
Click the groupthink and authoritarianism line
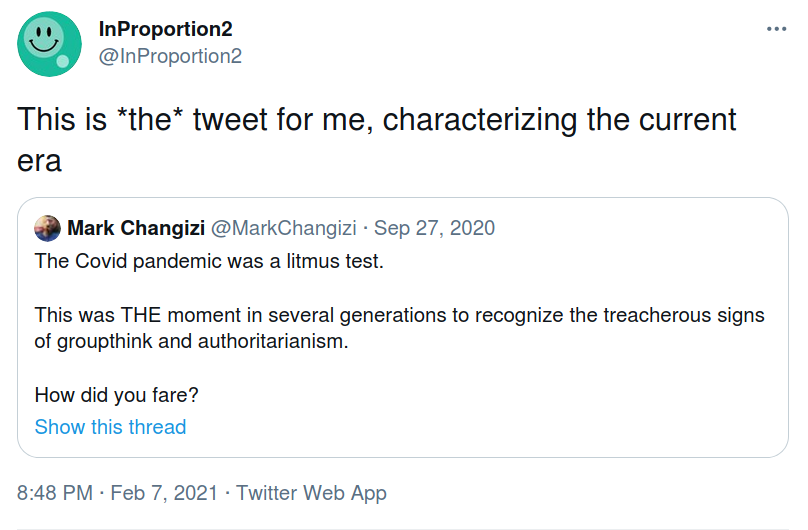coord(191,341)
